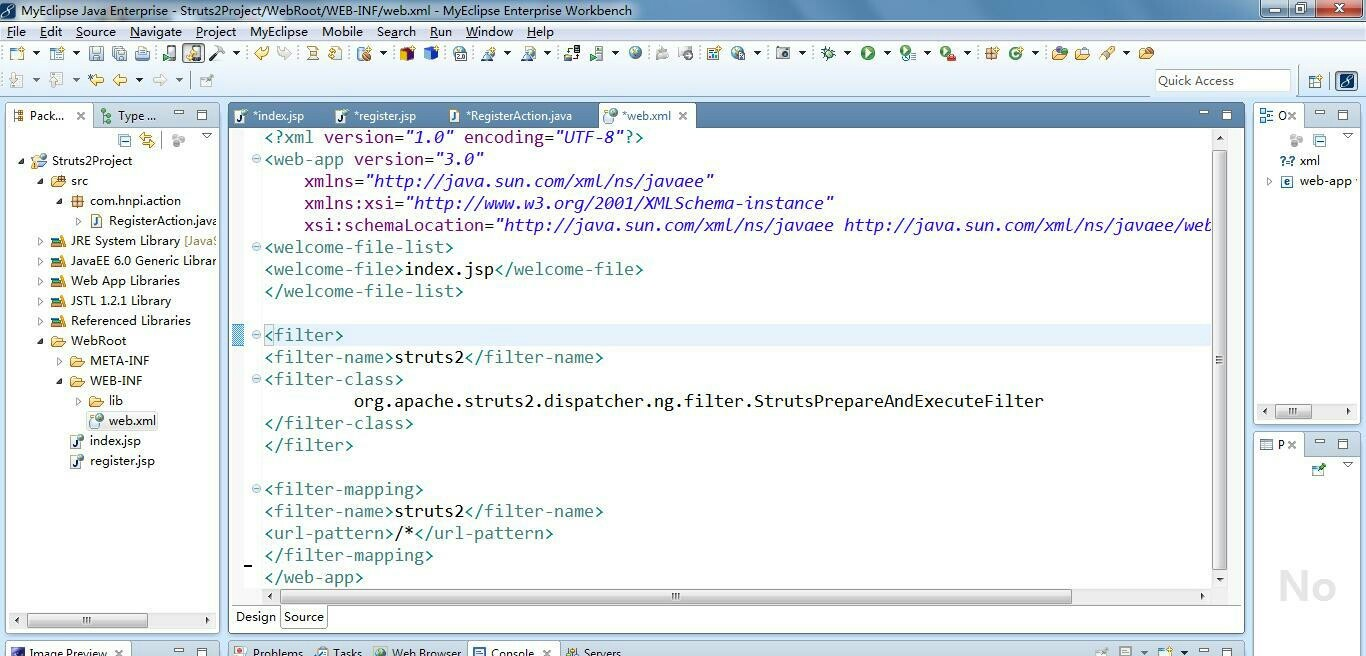Switch to the Design tab of web.xml editor
Image resolution: width=1366 pixels, height=656 pixels.
click(x=256, y=617)
